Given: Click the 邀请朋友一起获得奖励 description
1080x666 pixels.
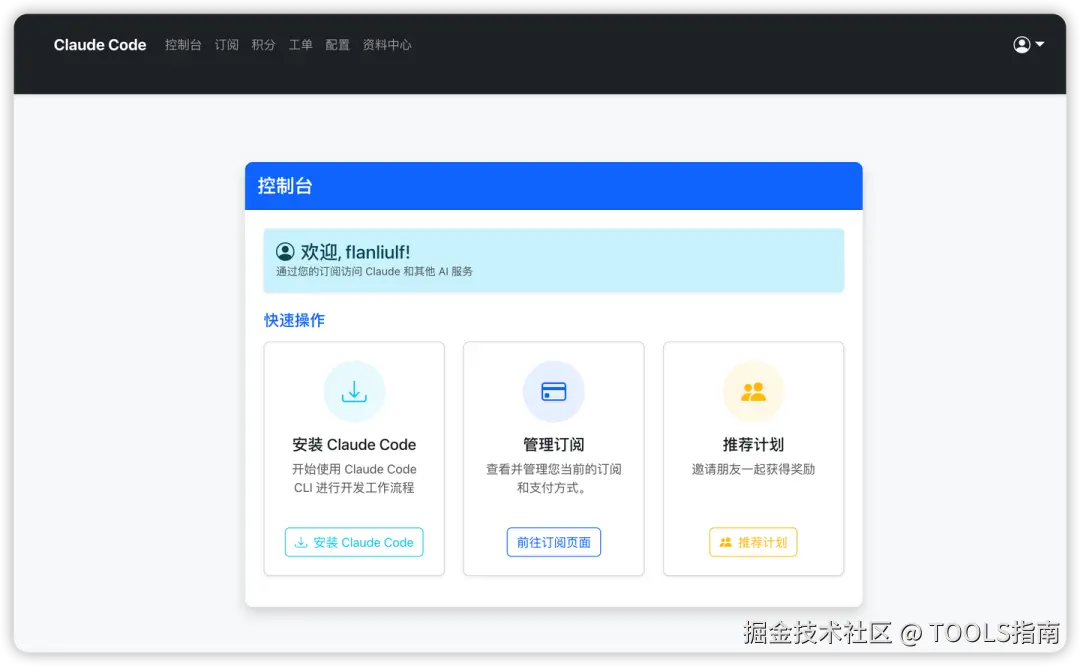Looking at the screenshot, I should pyautogui.click(x=754, y=469).
